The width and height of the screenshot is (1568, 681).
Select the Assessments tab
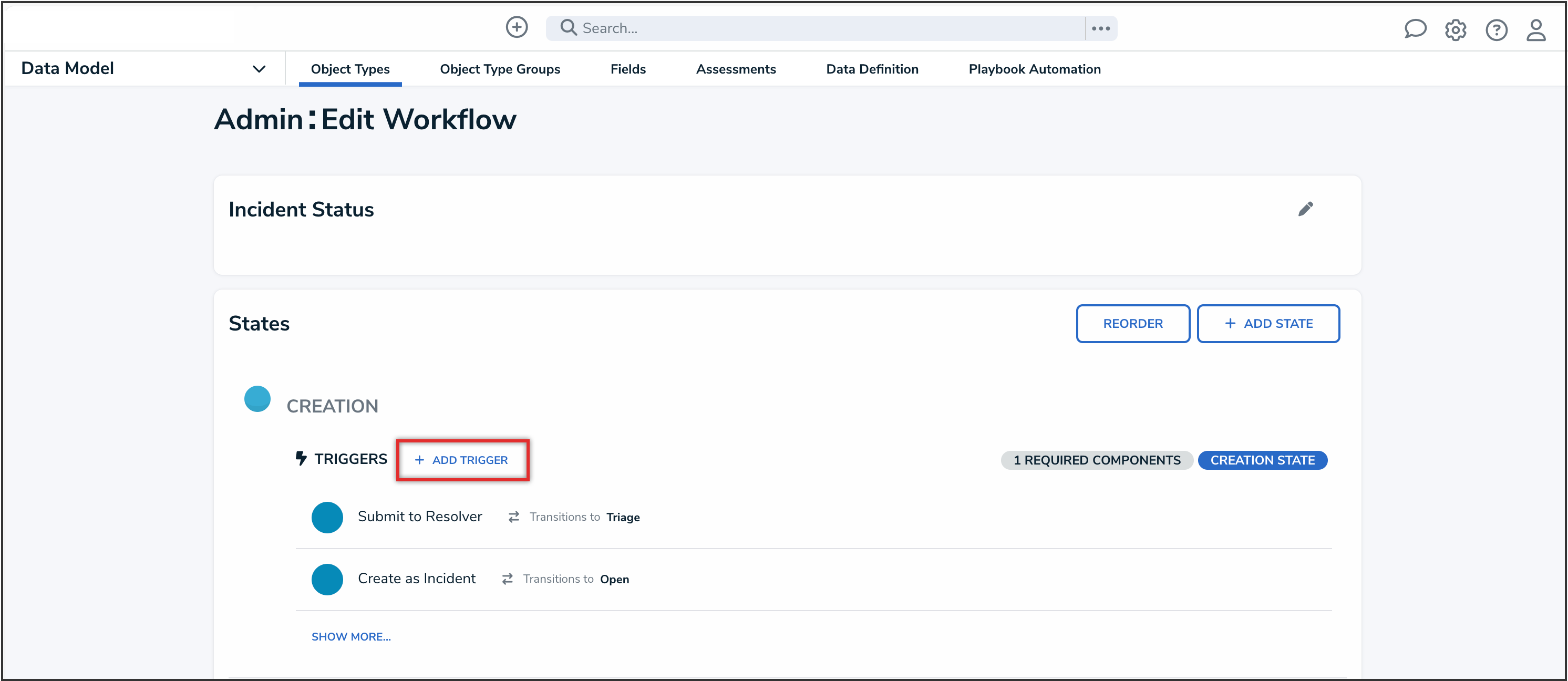click(x=735, y=69)
